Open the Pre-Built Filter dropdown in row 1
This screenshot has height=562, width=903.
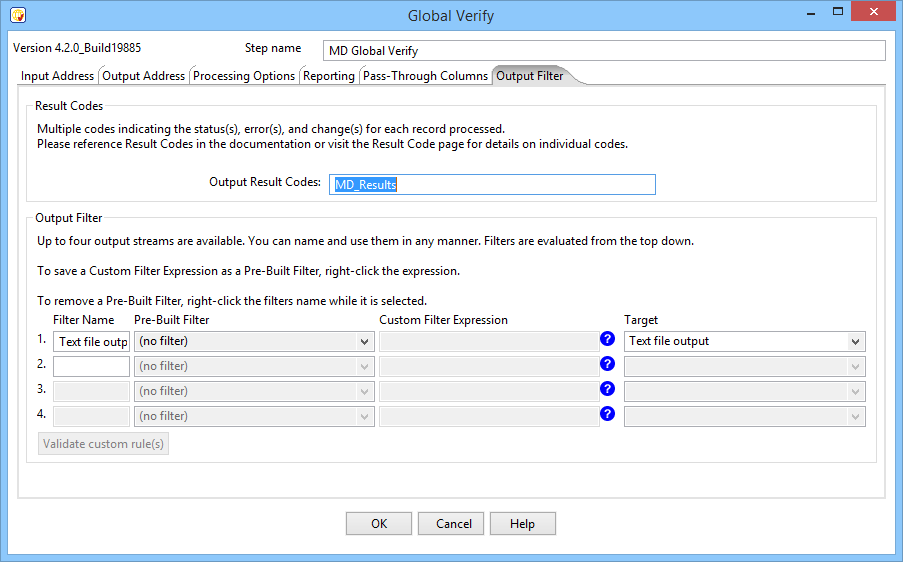(x=254, y=341)
